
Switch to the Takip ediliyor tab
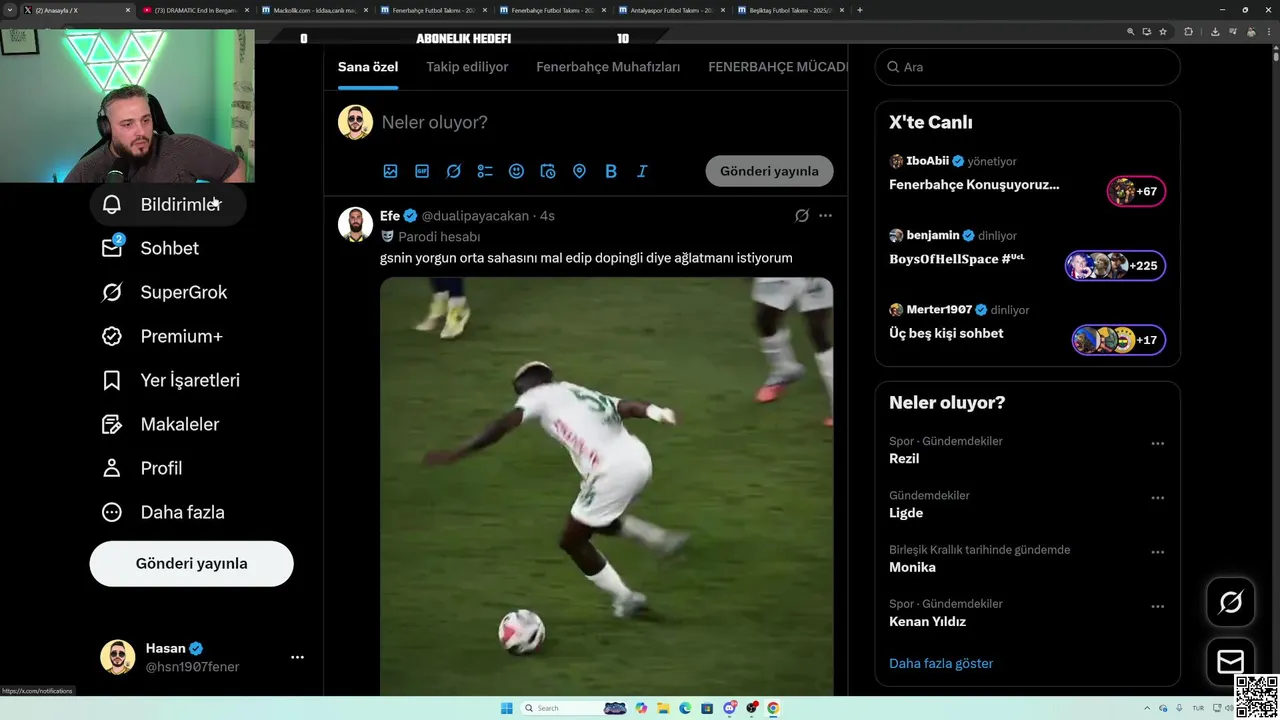[x=467, y=67]
